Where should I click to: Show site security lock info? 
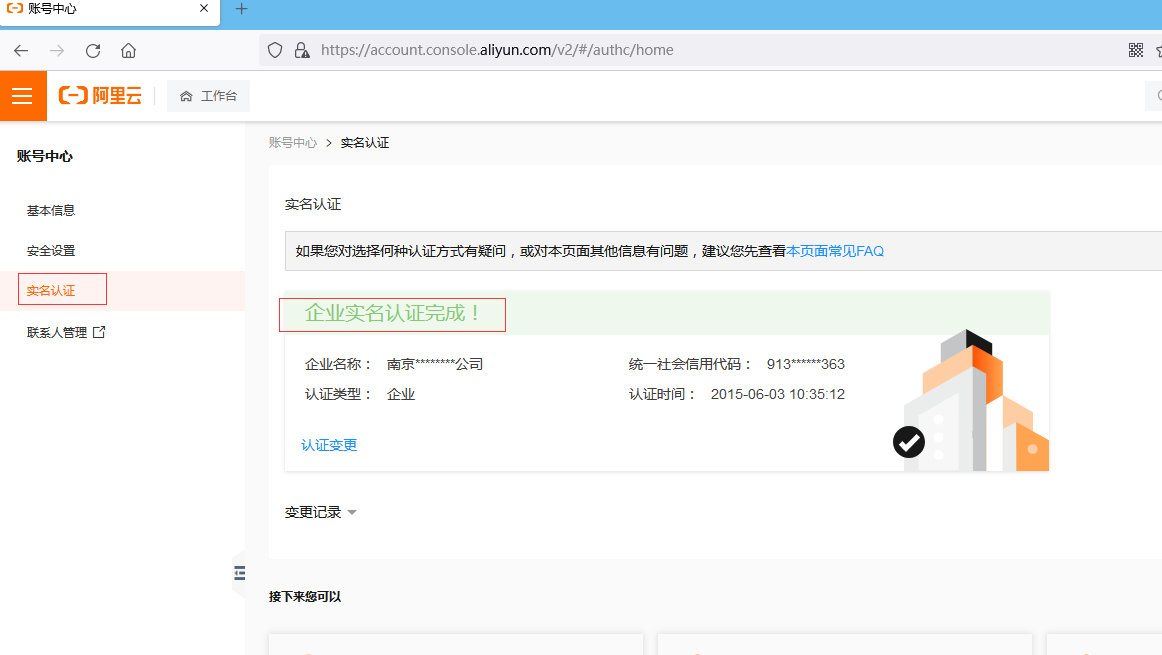[301, 50]
